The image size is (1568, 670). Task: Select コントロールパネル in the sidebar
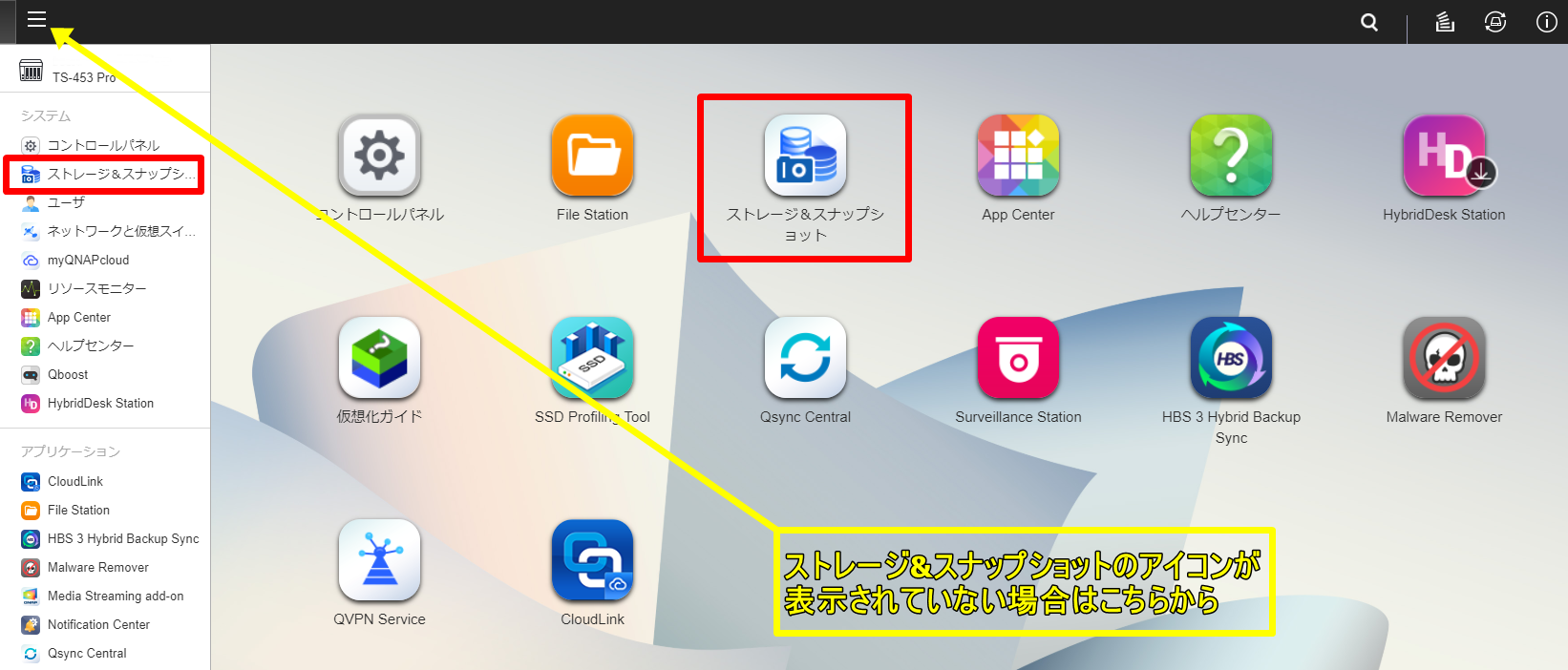click(x=105, y=145)
